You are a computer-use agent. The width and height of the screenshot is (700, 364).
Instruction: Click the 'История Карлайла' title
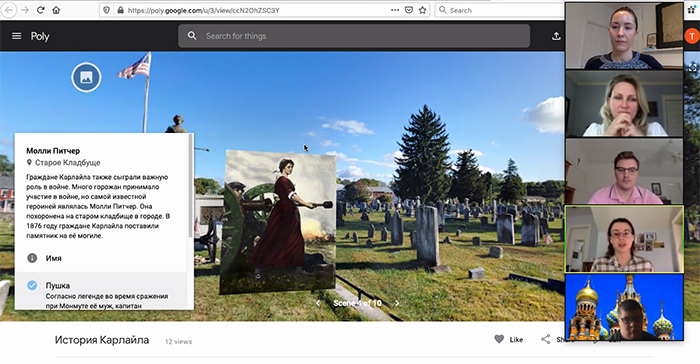(102, 340)
